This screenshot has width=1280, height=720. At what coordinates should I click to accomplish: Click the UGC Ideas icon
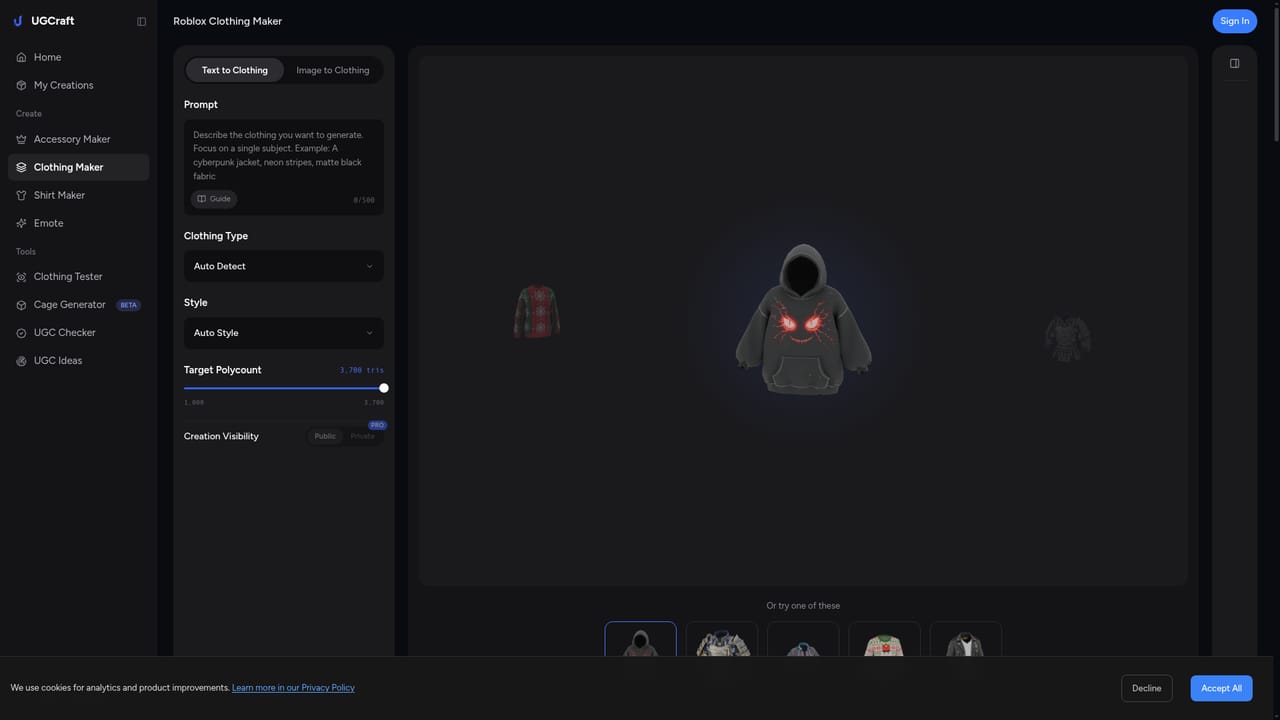21,361
